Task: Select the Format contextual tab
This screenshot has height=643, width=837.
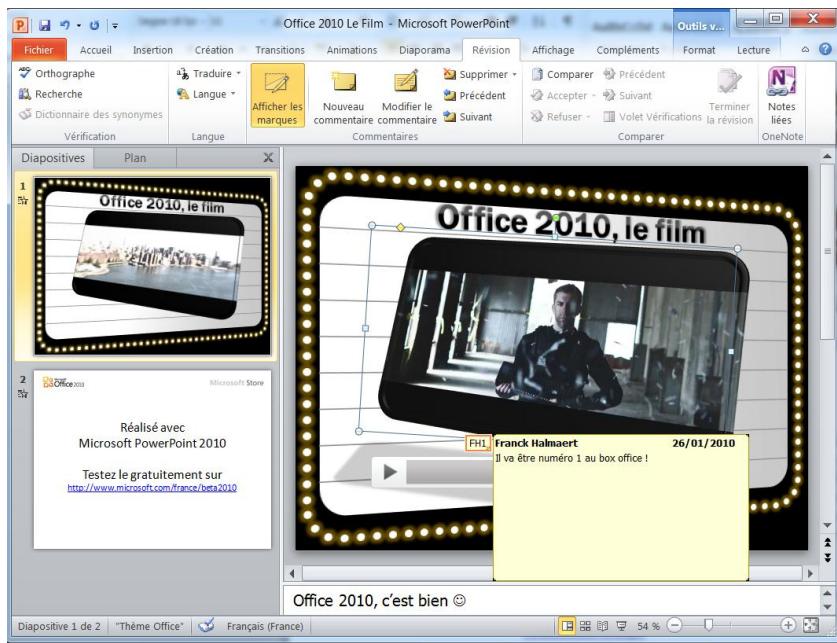Action: point(699,50)
